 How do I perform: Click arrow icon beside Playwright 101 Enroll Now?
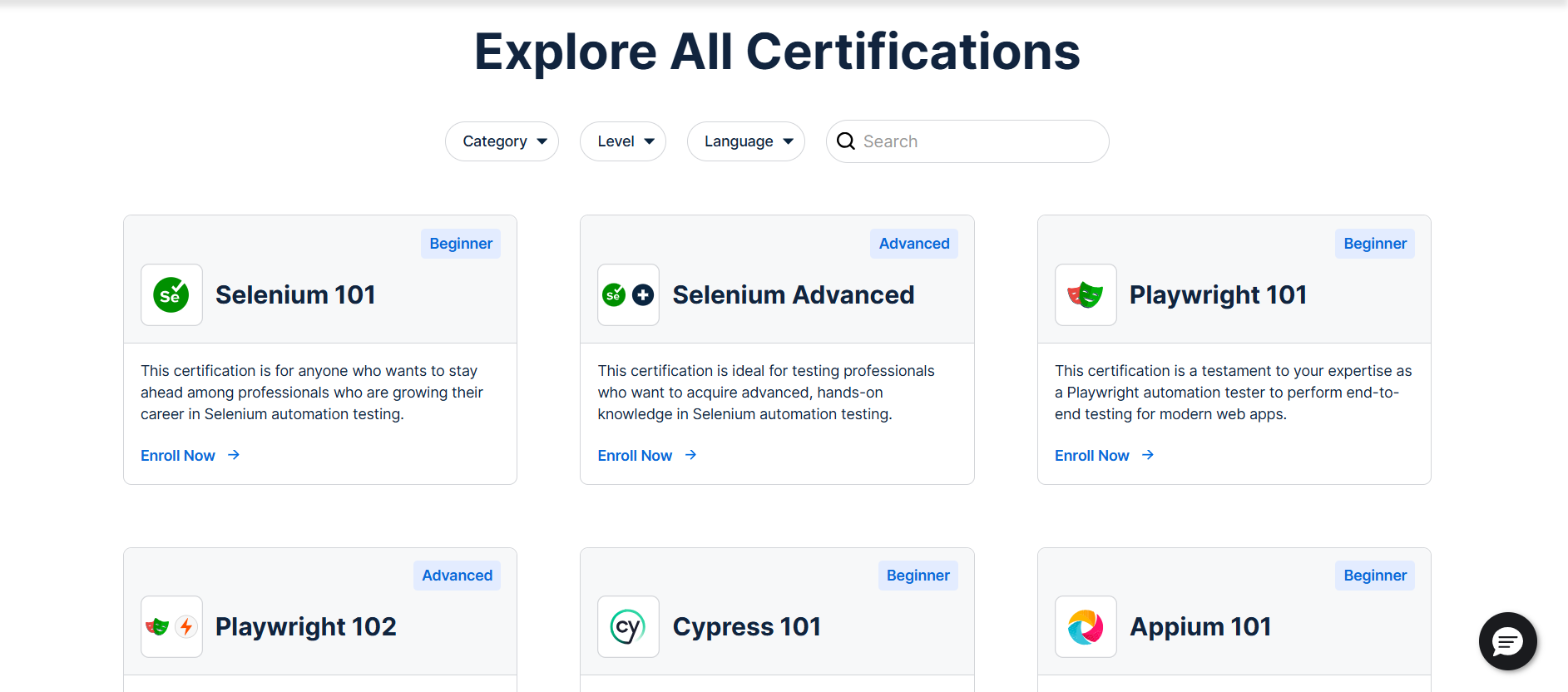(x=1148, y=455)
